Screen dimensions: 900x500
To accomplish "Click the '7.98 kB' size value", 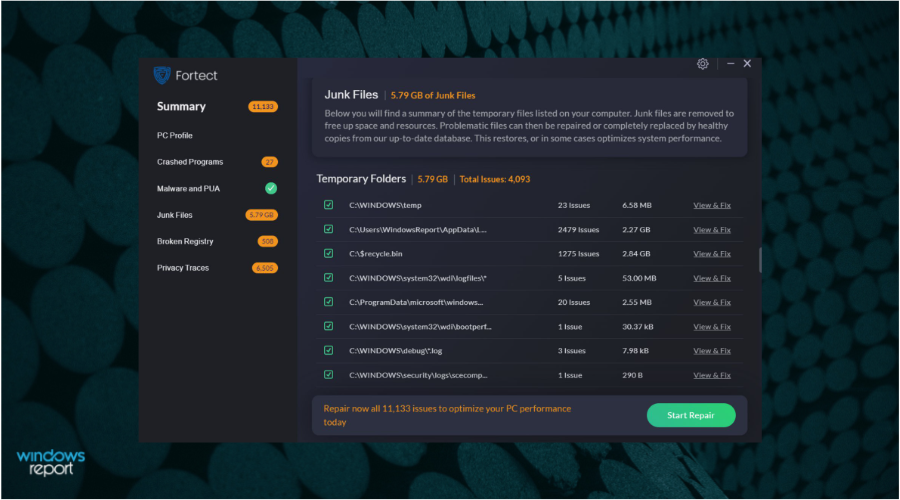I will (635, 351).
